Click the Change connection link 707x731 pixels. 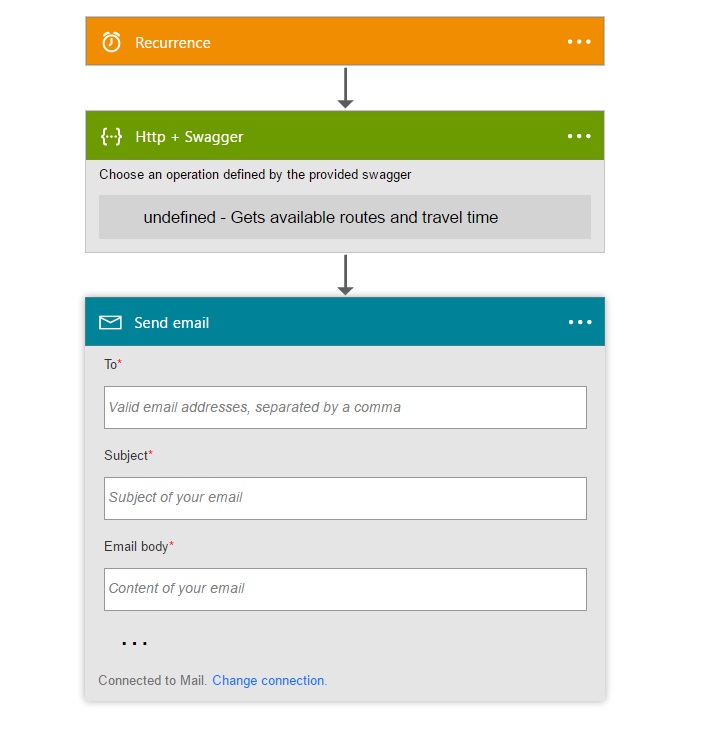pos(269,681)
